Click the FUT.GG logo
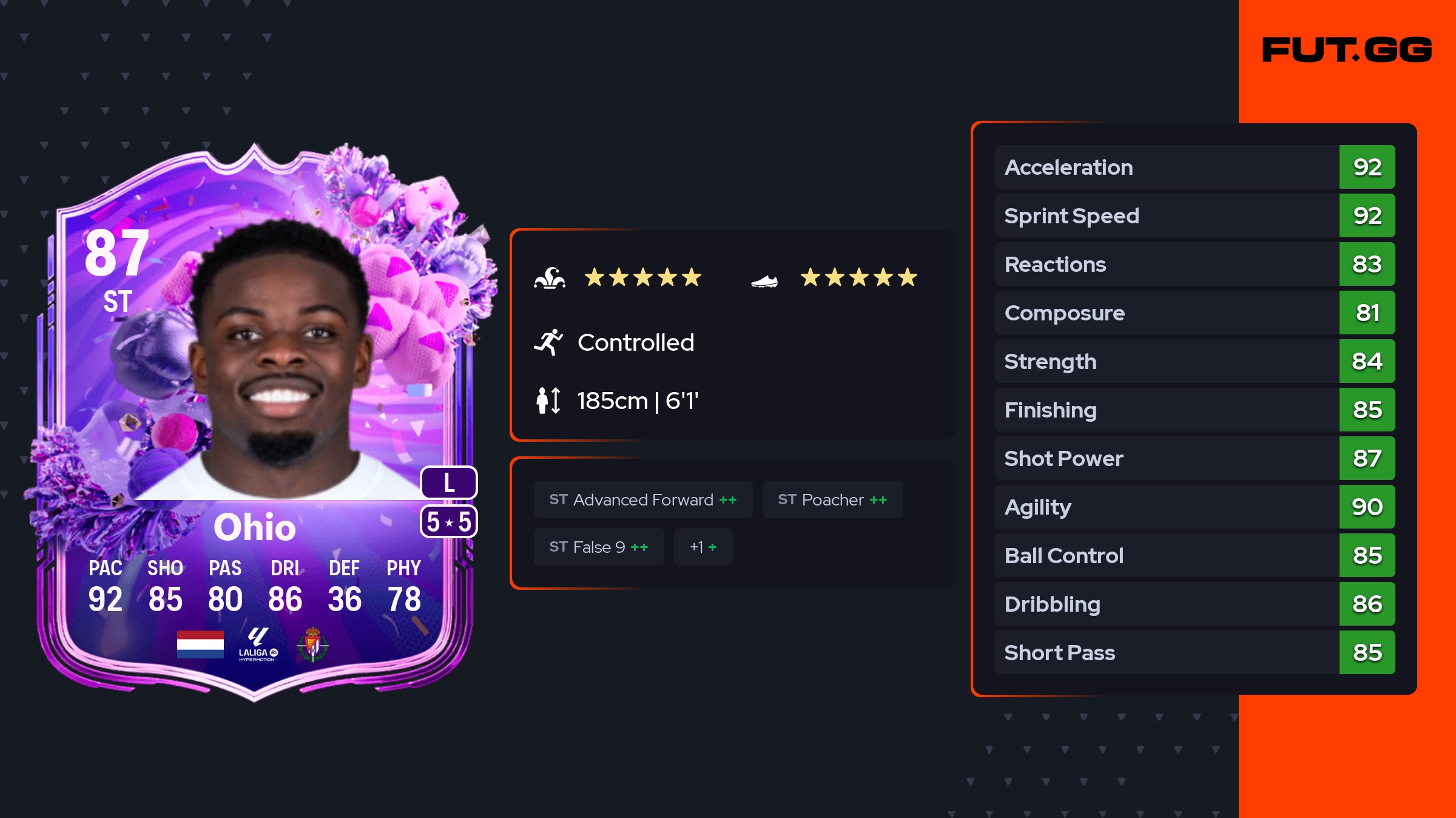The image size is (1456, 818). (x=1347, y=50)
